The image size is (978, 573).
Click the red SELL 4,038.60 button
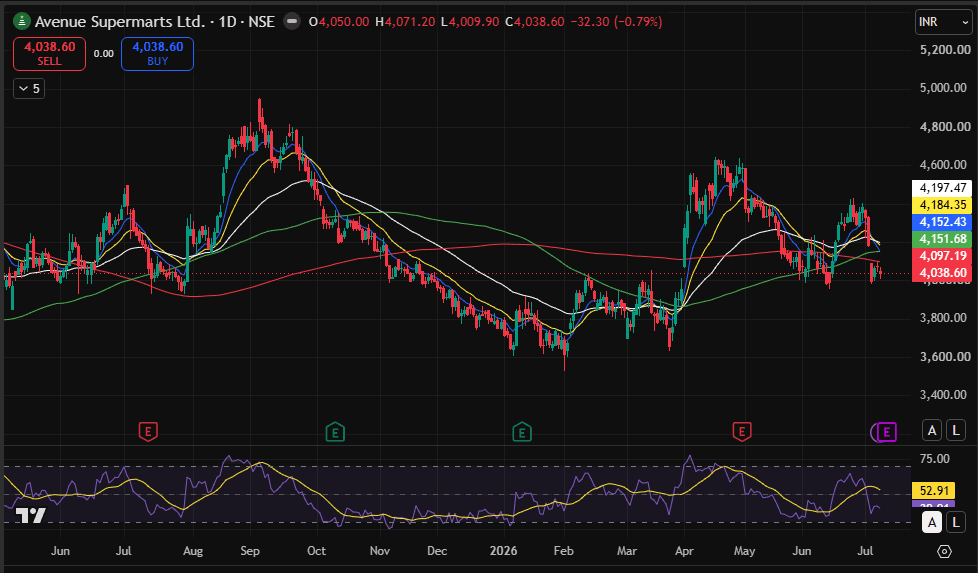click(49, 54)
